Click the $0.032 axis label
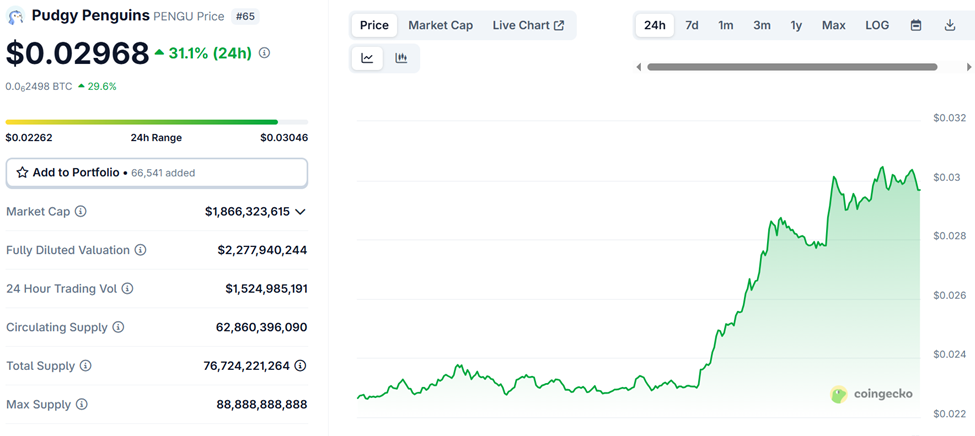This screenshot has height=436, width=975. [x=950, y=118]
